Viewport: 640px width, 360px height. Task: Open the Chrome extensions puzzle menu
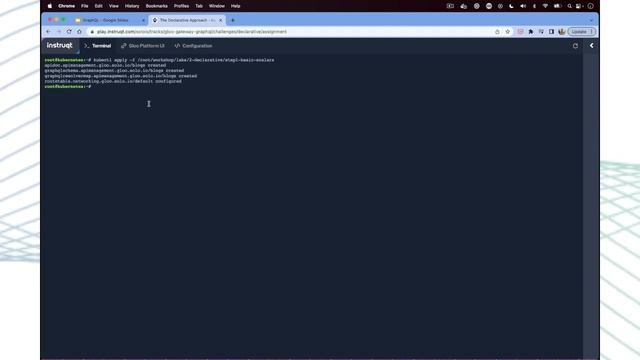click(x=531, y=31)
